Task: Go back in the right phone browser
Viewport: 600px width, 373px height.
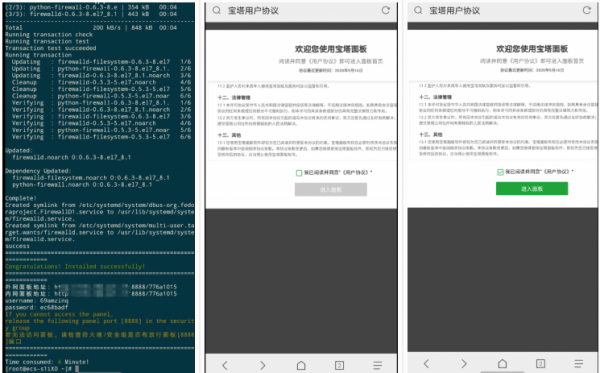Action: [x=426, y=363]
